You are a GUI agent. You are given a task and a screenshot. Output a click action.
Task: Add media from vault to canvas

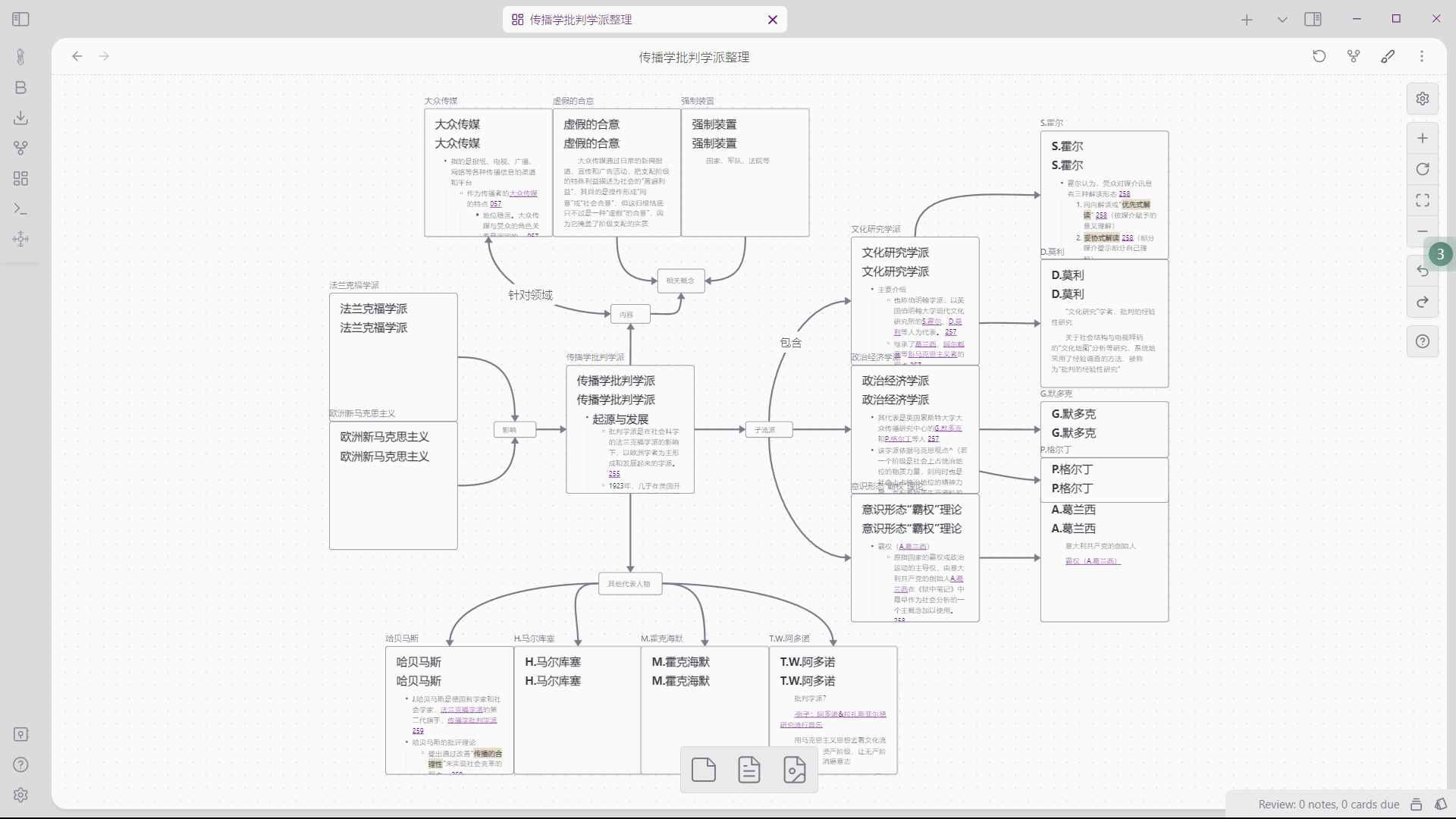pyautogui.click(x=795, y=770)
